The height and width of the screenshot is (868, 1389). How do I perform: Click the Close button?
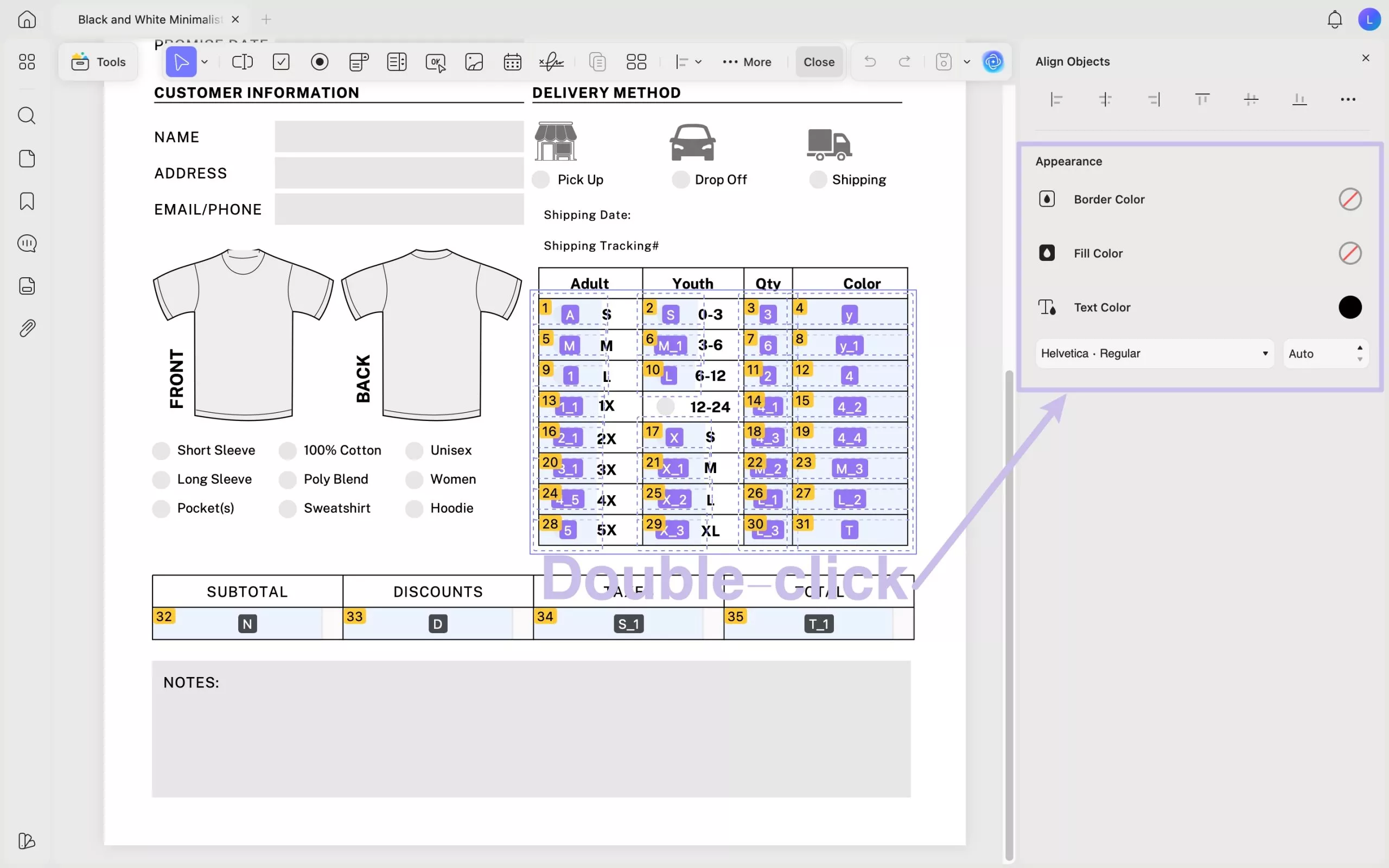(818, 61)
